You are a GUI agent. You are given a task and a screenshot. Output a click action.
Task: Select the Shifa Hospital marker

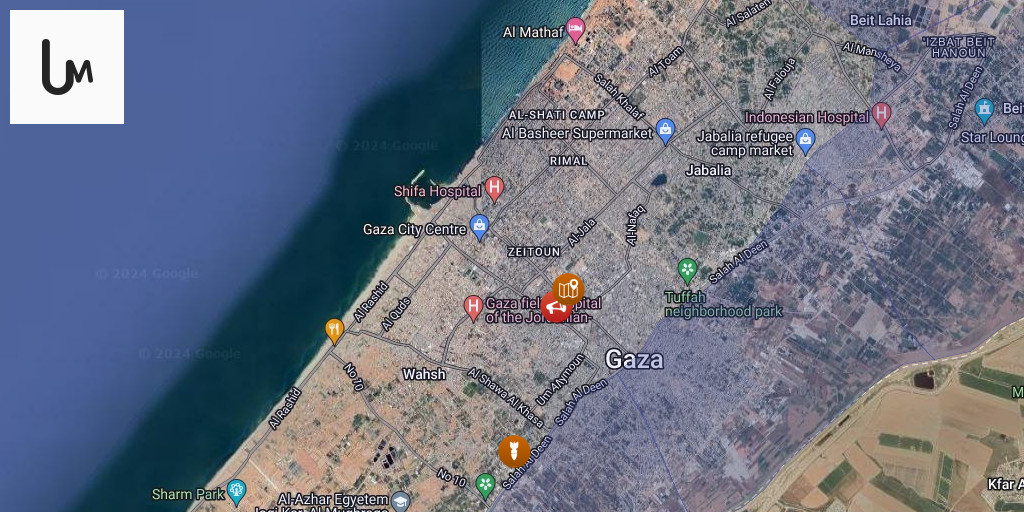(x=494, y=189)
